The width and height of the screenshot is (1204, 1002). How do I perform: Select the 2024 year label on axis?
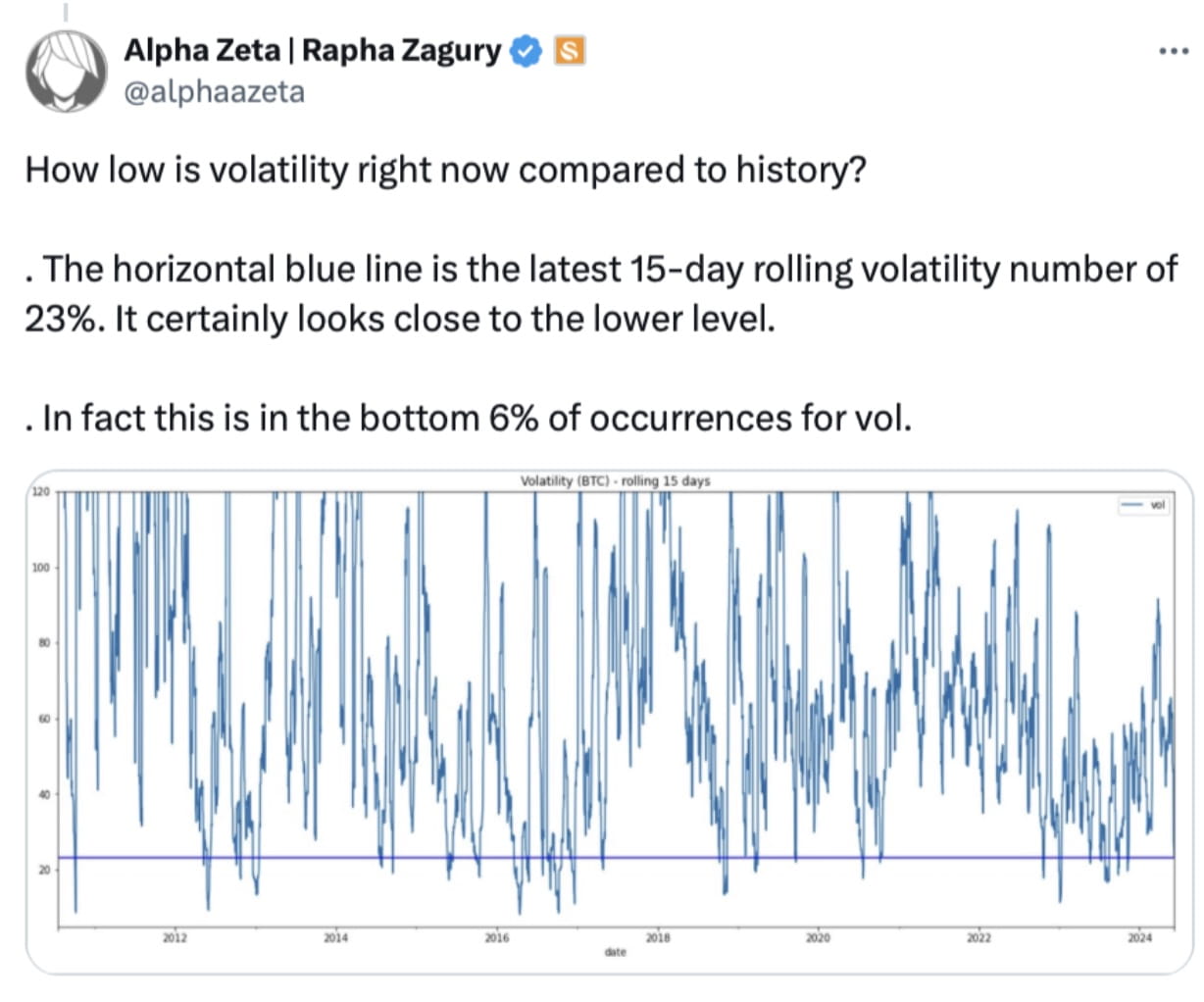(x=1138, y=937)
